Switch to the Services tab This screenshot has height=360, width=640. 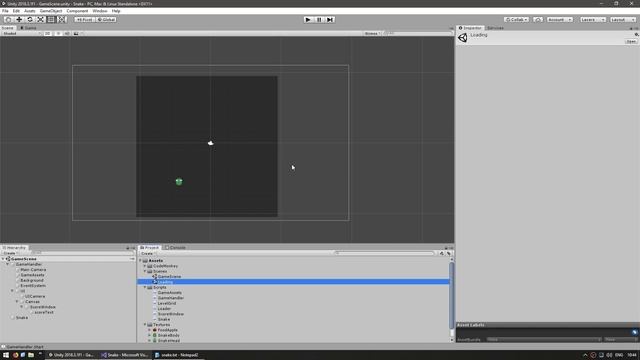pyautogui.click(x=496, y=28)
